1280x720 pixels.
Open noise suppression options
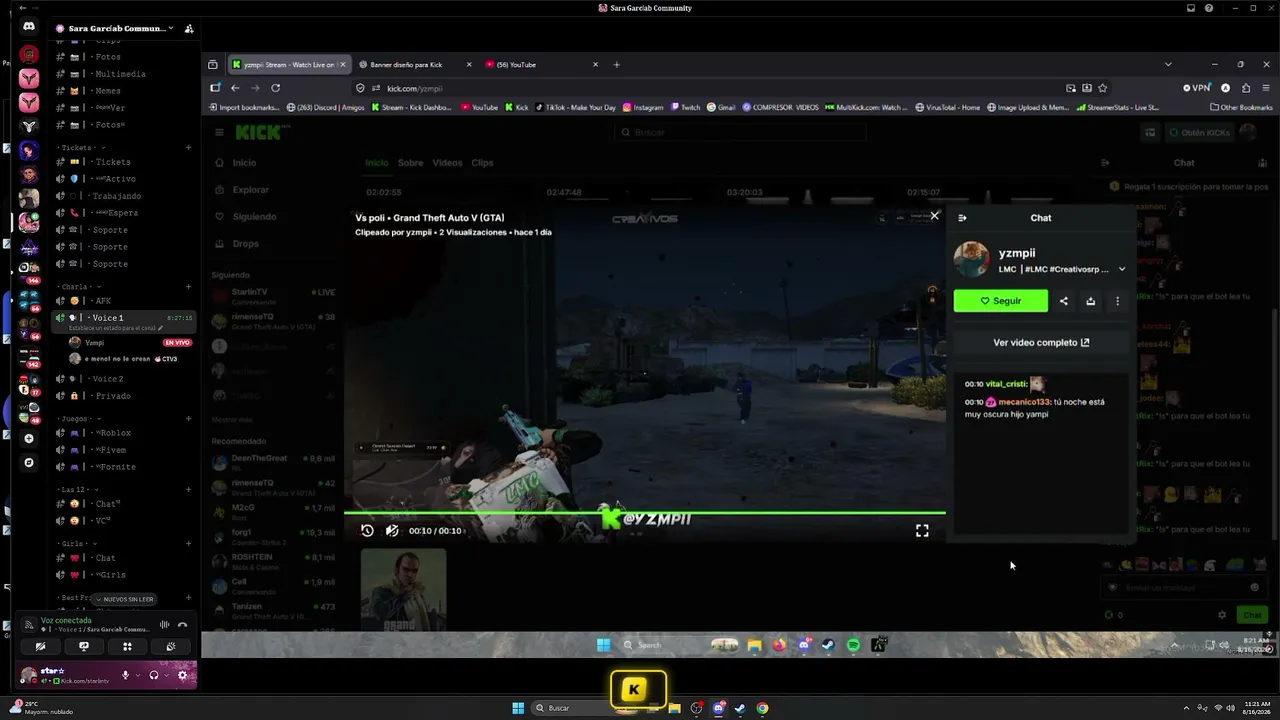pos(165,625)
